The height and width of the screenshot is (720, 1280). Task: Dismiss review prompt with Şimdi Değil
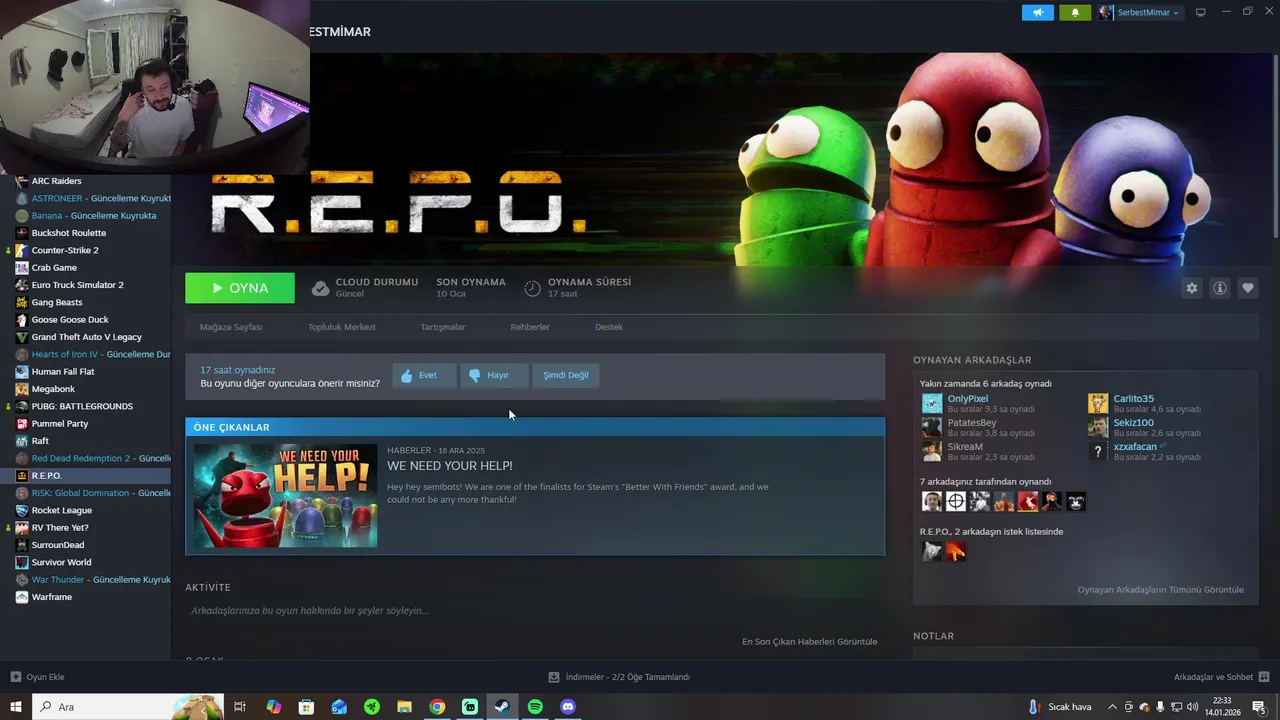[566, 375]
